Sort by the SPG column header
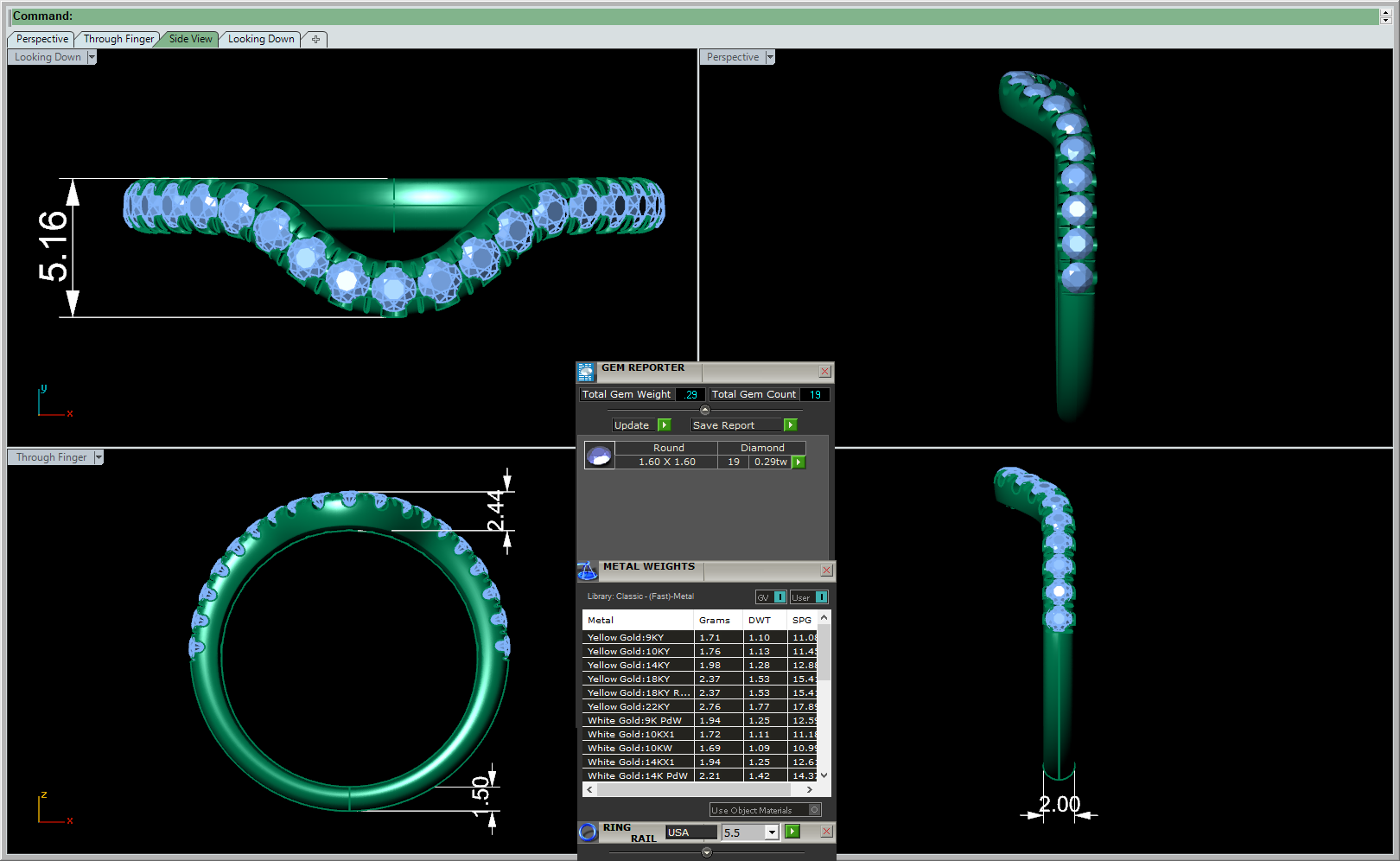 (x=803, y=620)
